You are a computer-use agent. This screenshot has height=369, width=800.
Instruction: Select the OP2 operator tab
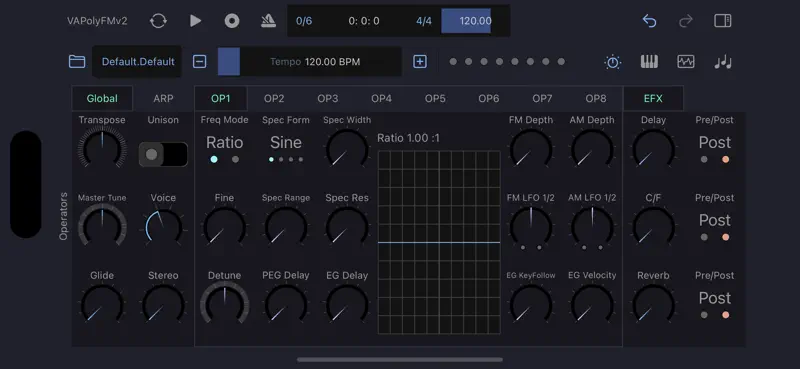tap(274, 99)
